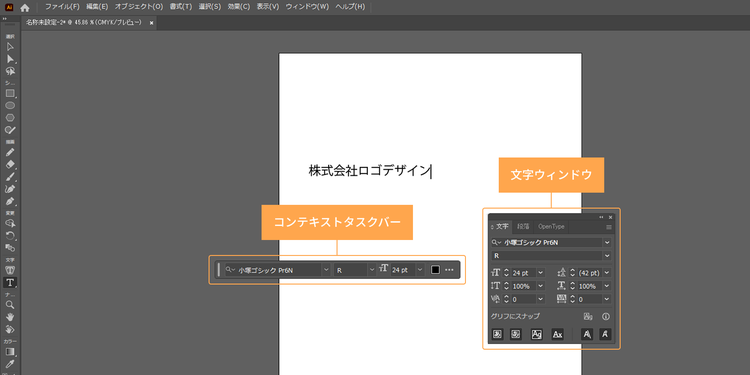Select the Eraser tool

click(10, 165)
